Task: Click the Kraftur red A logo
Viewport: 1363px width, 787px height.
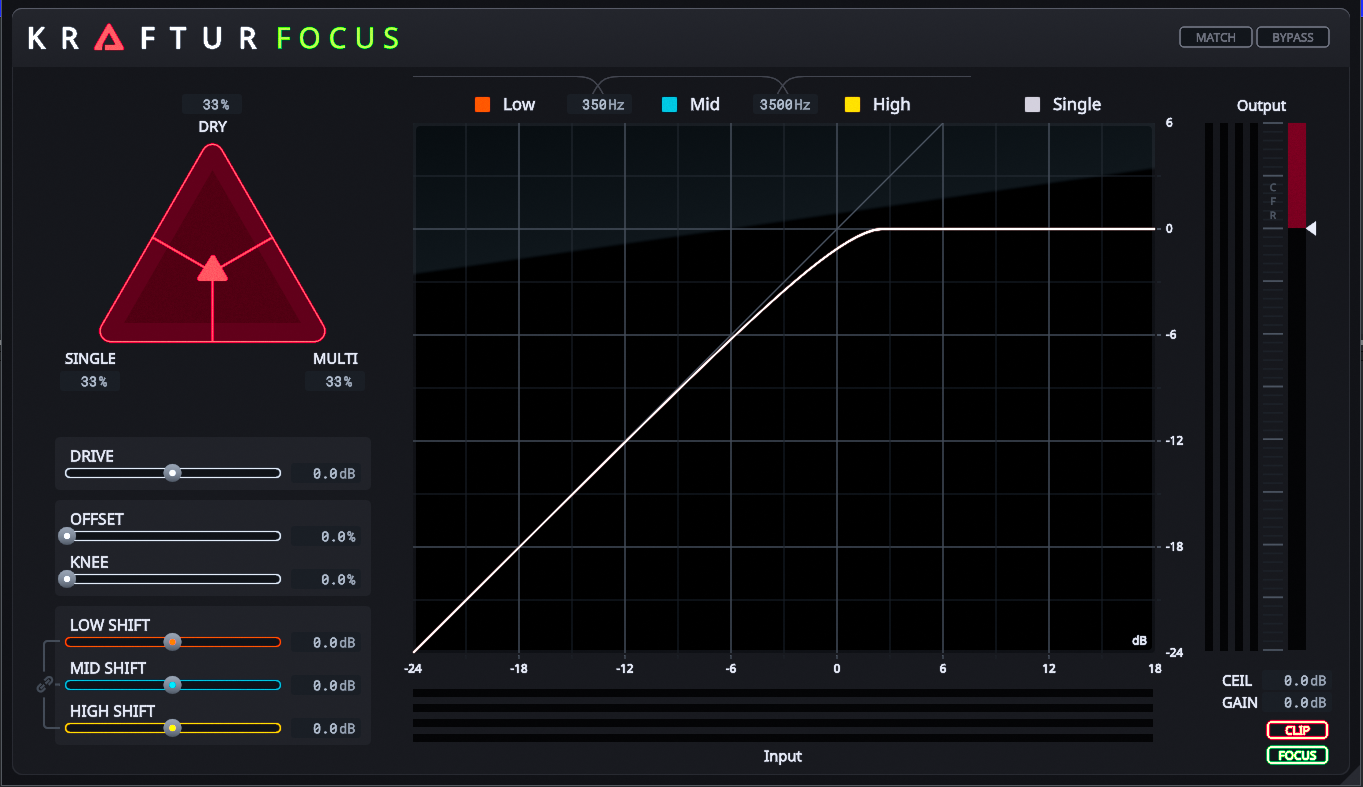Action: [x=108, y=38]
